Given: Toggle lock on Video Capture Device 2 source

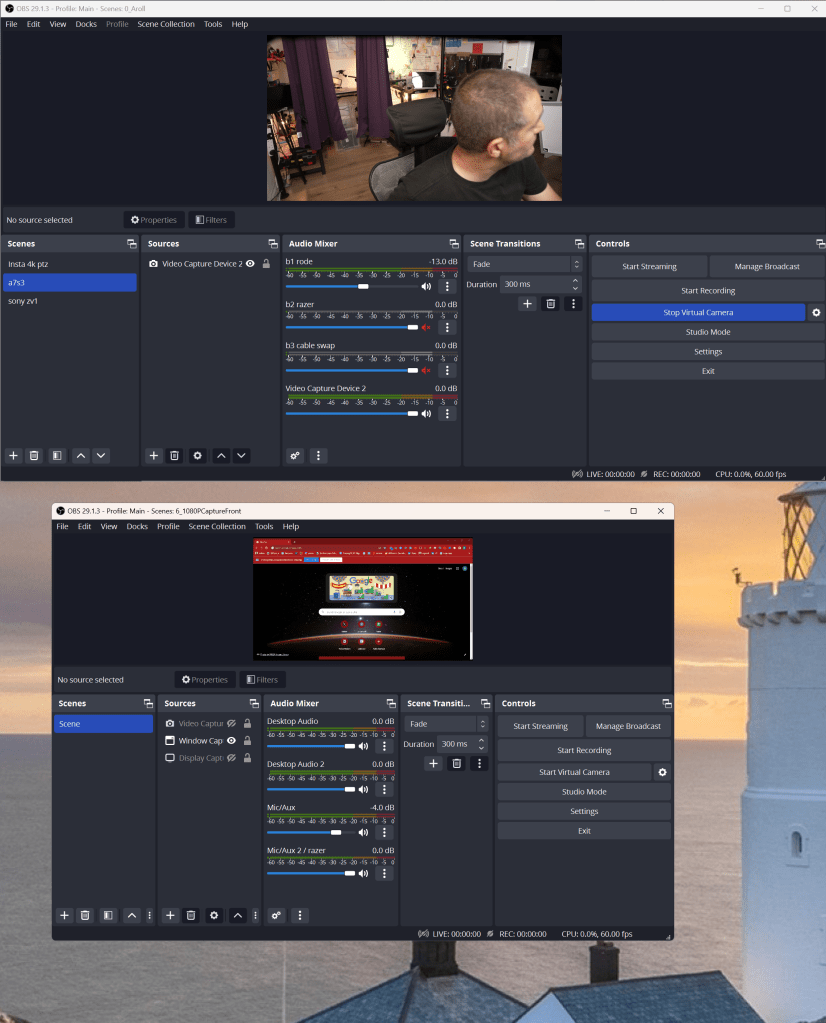Looking at the screenshot, I should pos(266,264).
